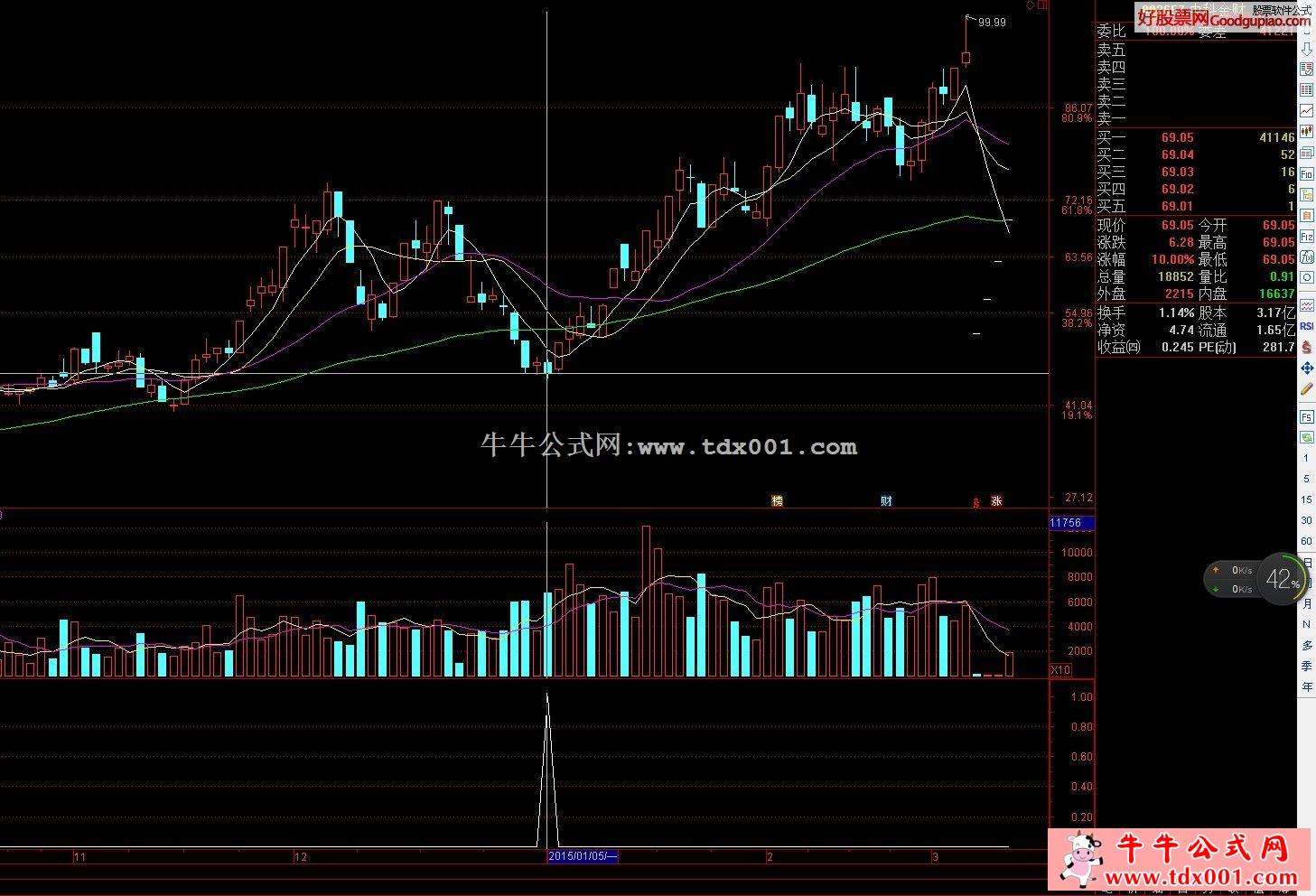Select the RSI indicator icon

pyautogui.click(x=1307, y=325)
